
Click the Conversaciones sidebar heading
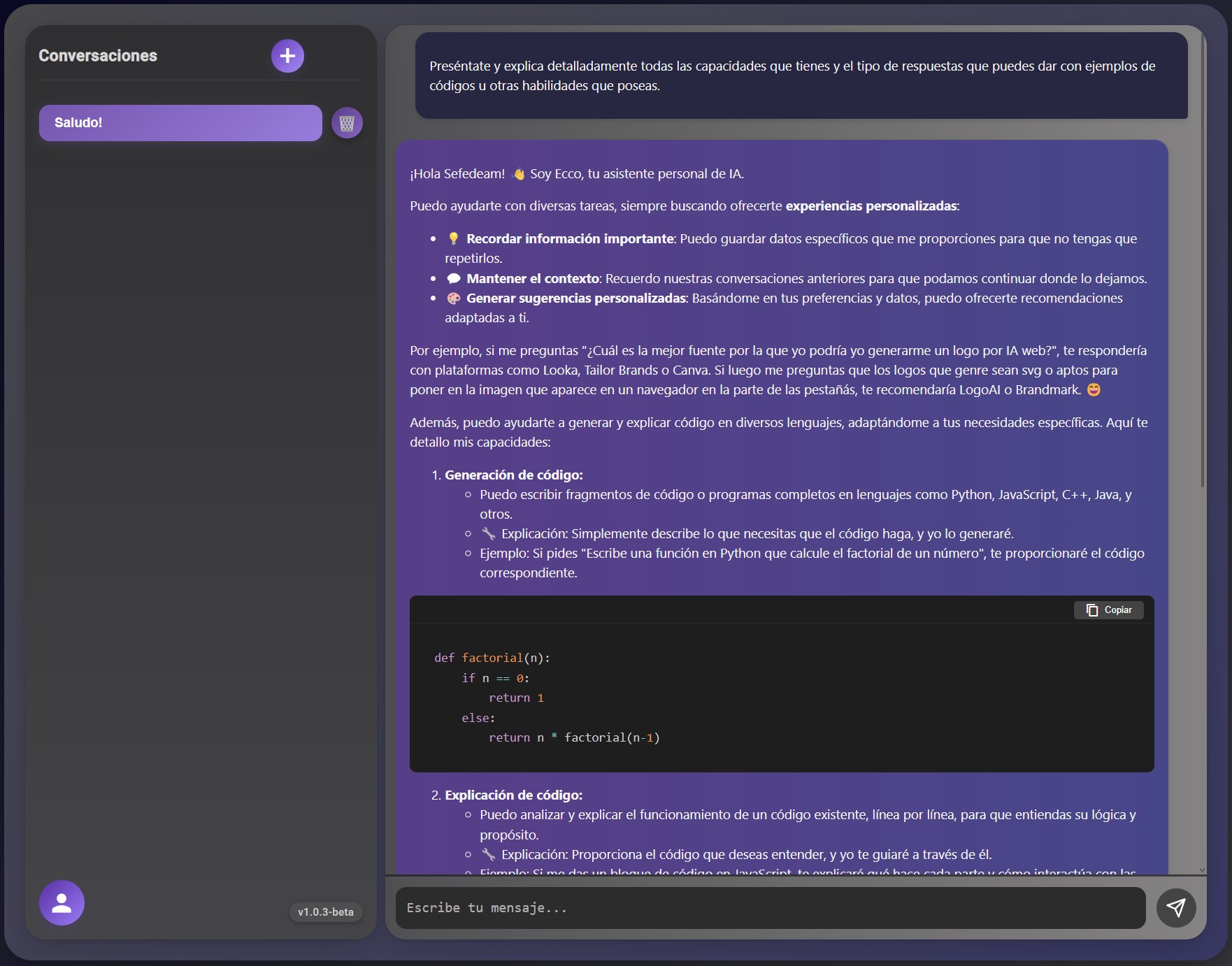(x=98, y=56)
